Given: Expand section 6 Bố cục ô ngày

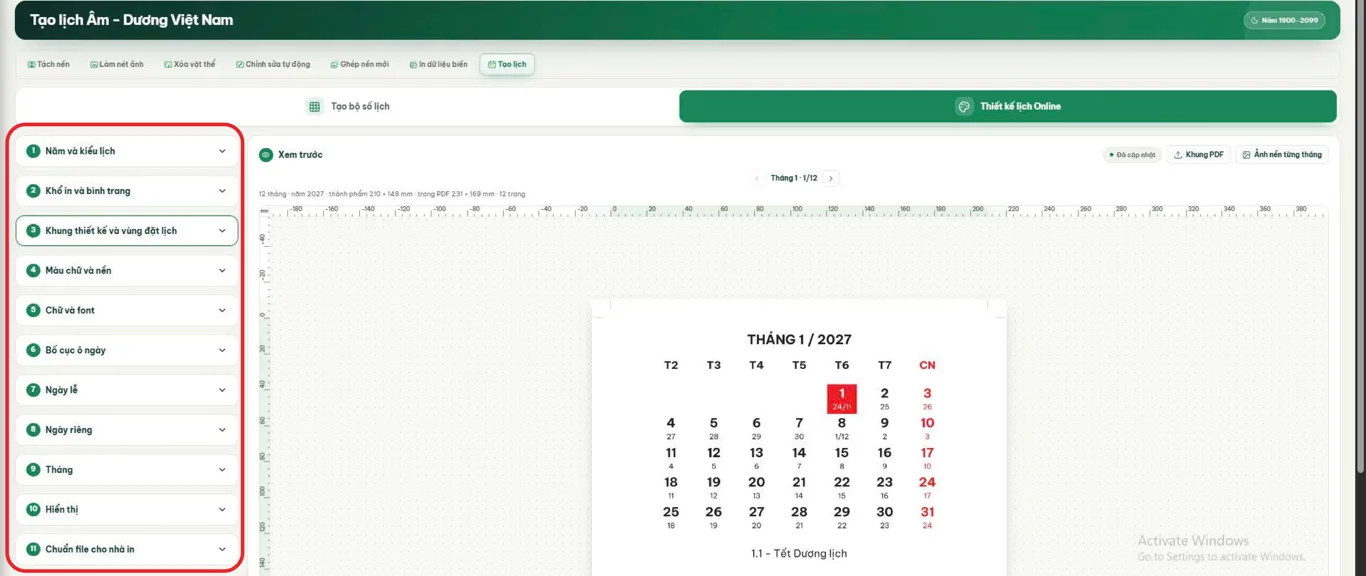Looking at the screenshot, I should pyautogui.click(x=127, y=350).
